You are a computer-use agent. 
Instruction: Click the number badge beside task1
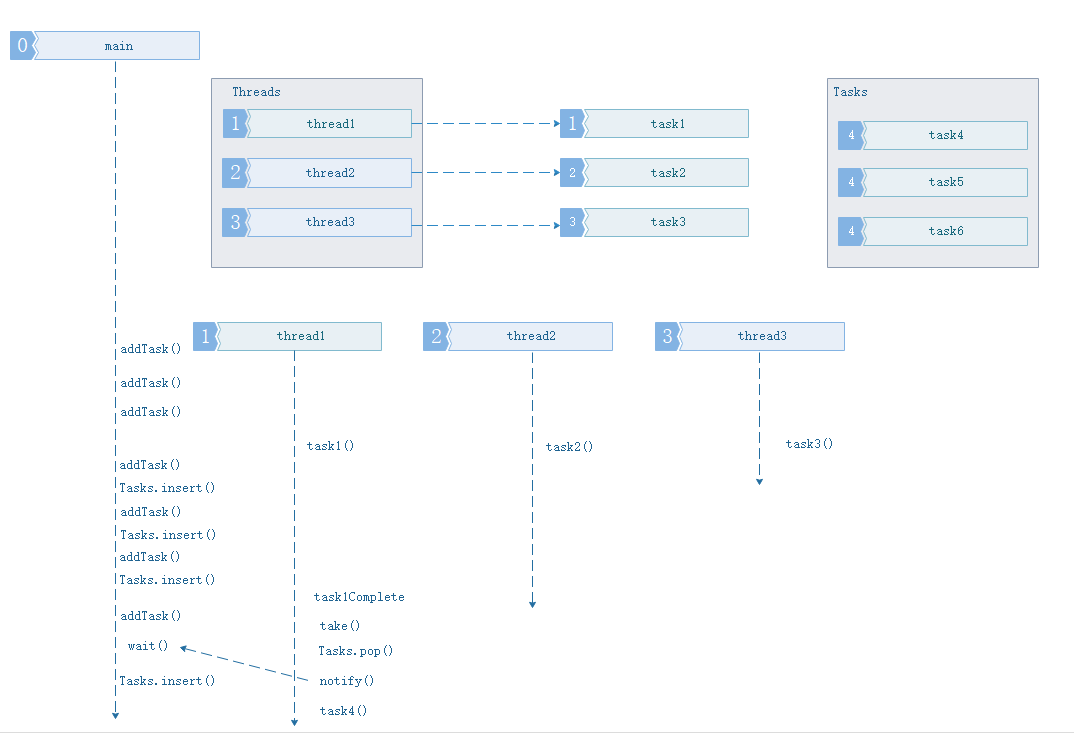(x=573, y=124)
